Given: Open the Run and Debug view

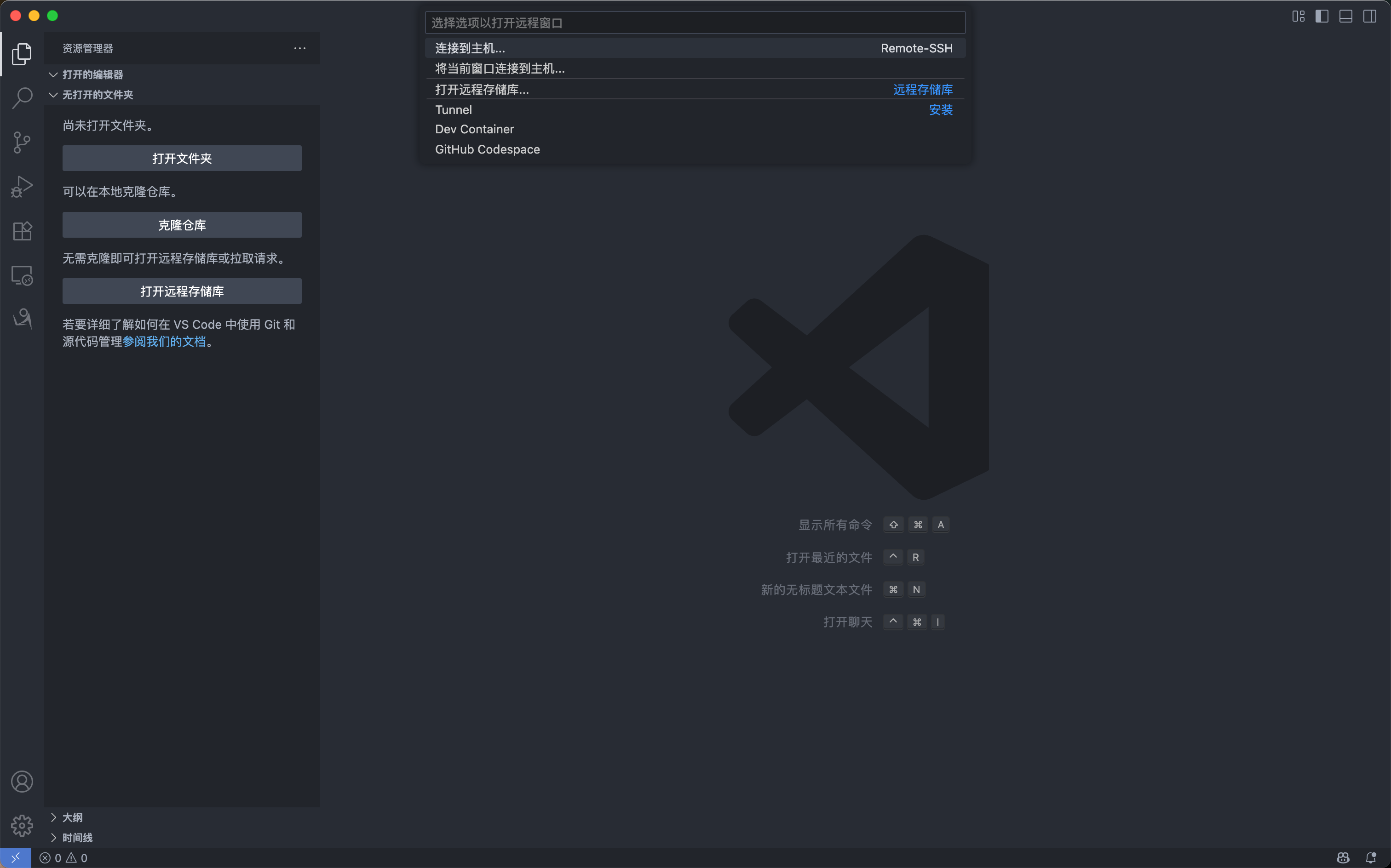Looking at the screenshot, I should [22, 187].
